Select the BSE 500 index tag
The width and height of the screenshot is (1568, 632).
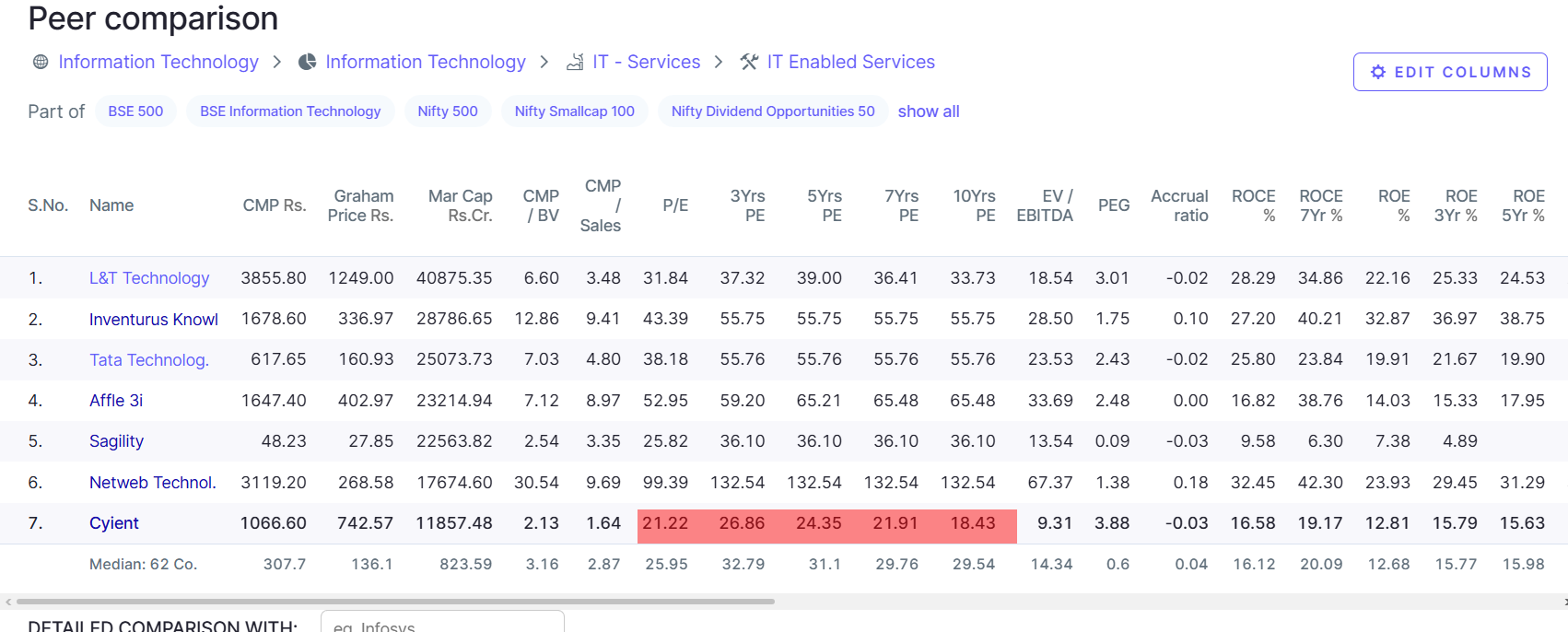(135, 111)
